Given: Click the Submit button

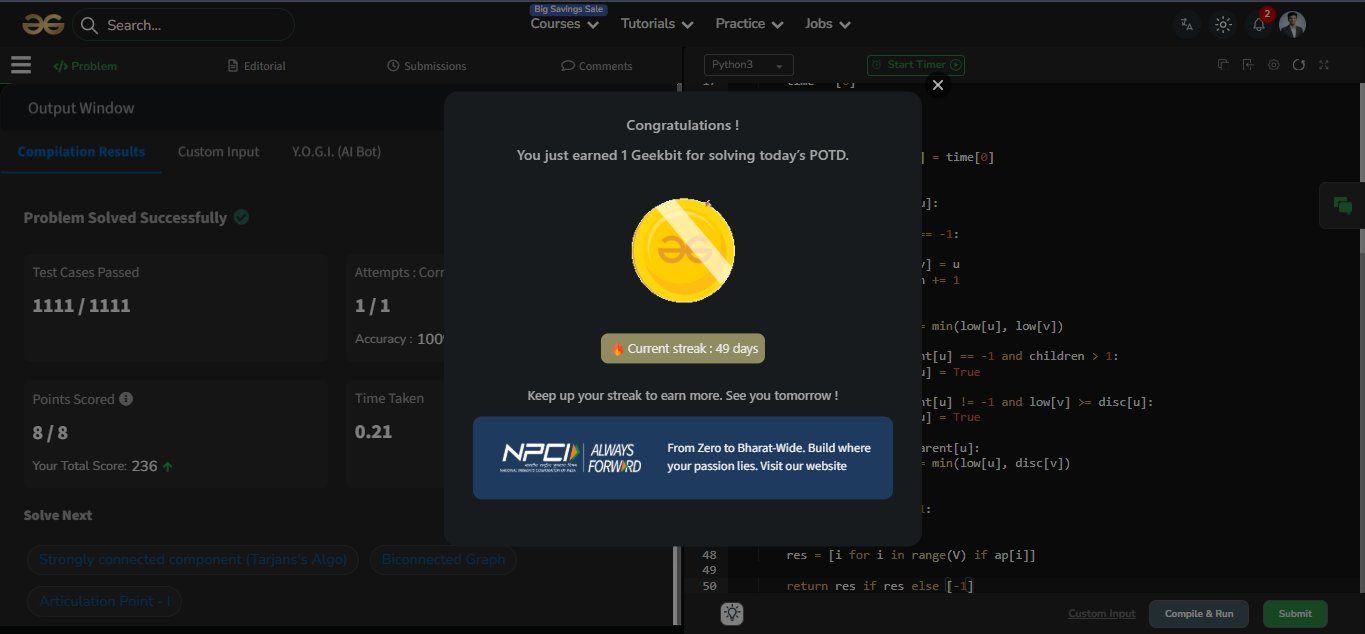Looking at the screenshot, I should point(1295,614).
